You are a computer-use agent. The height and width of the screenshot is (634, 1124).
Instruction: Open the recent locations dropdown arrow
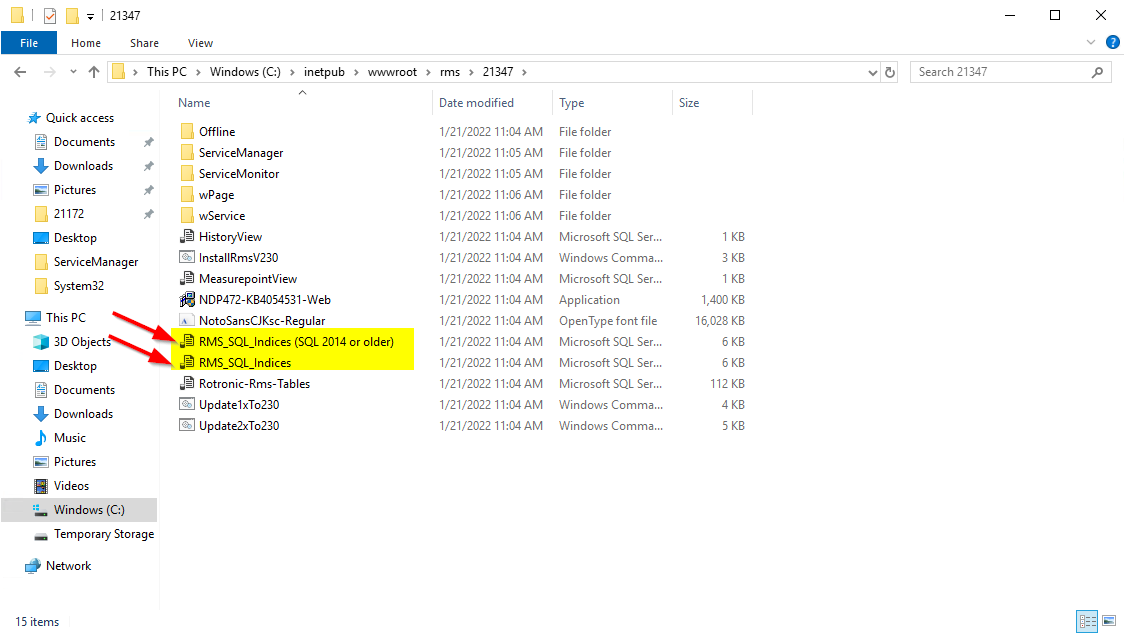click(73, 72)
